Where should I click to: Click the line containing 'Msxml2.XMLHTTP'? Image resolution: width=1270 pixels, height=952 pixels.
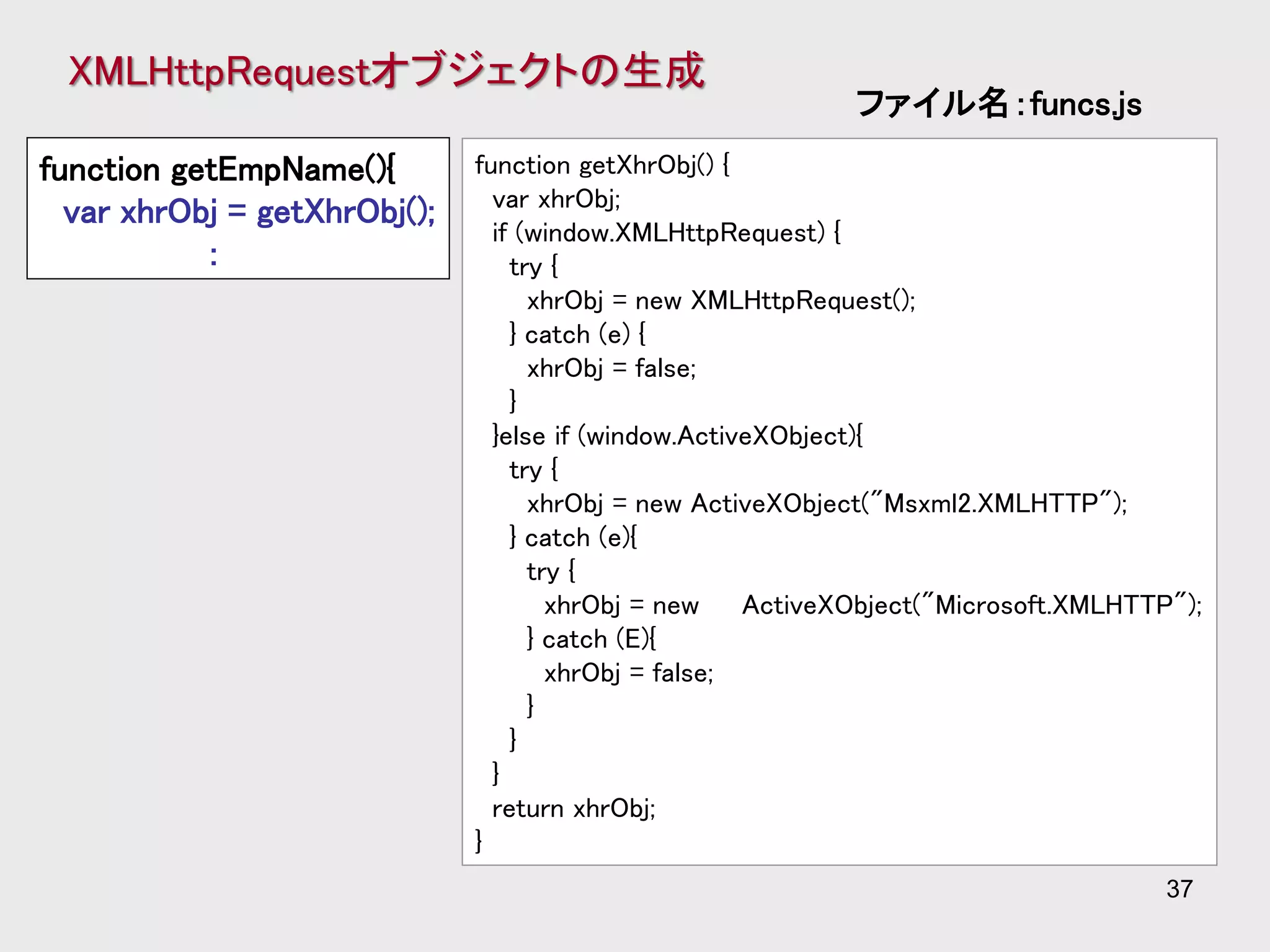pyautogui.click(x=827, y=504)
